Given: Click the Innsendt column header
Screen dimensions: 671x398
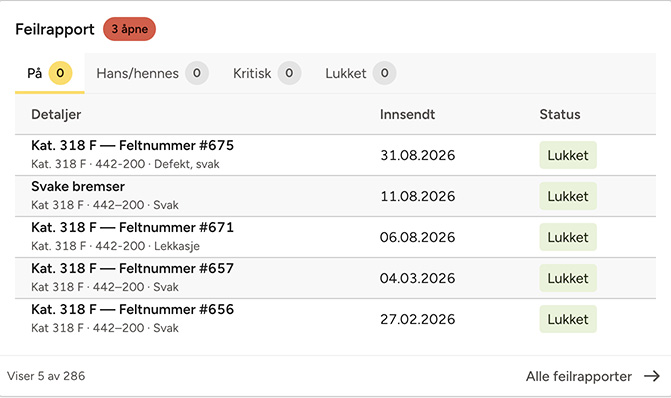Looking at the screenshot, I should [407, 115].
